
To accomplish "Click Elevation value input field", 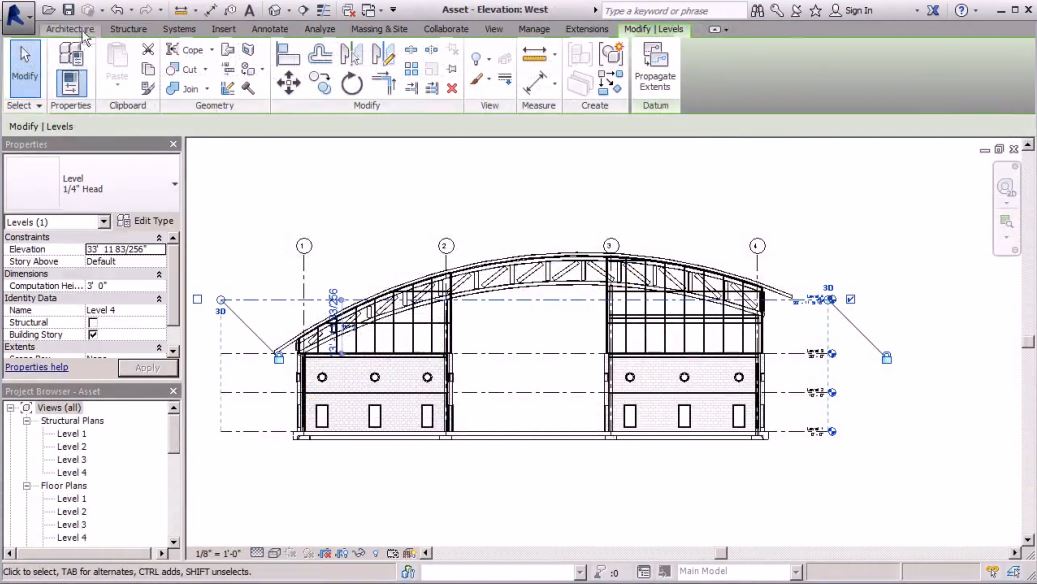I will coord(125,249).
